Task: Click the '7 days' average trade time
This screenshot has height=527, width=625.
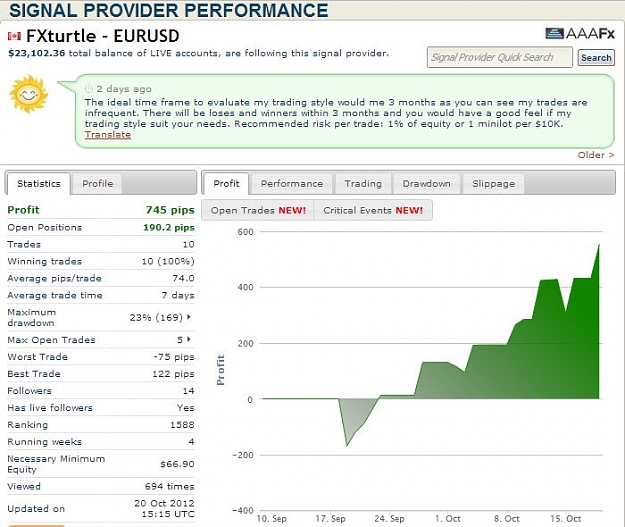Action: pyautogui.click(x=178, y=295)
